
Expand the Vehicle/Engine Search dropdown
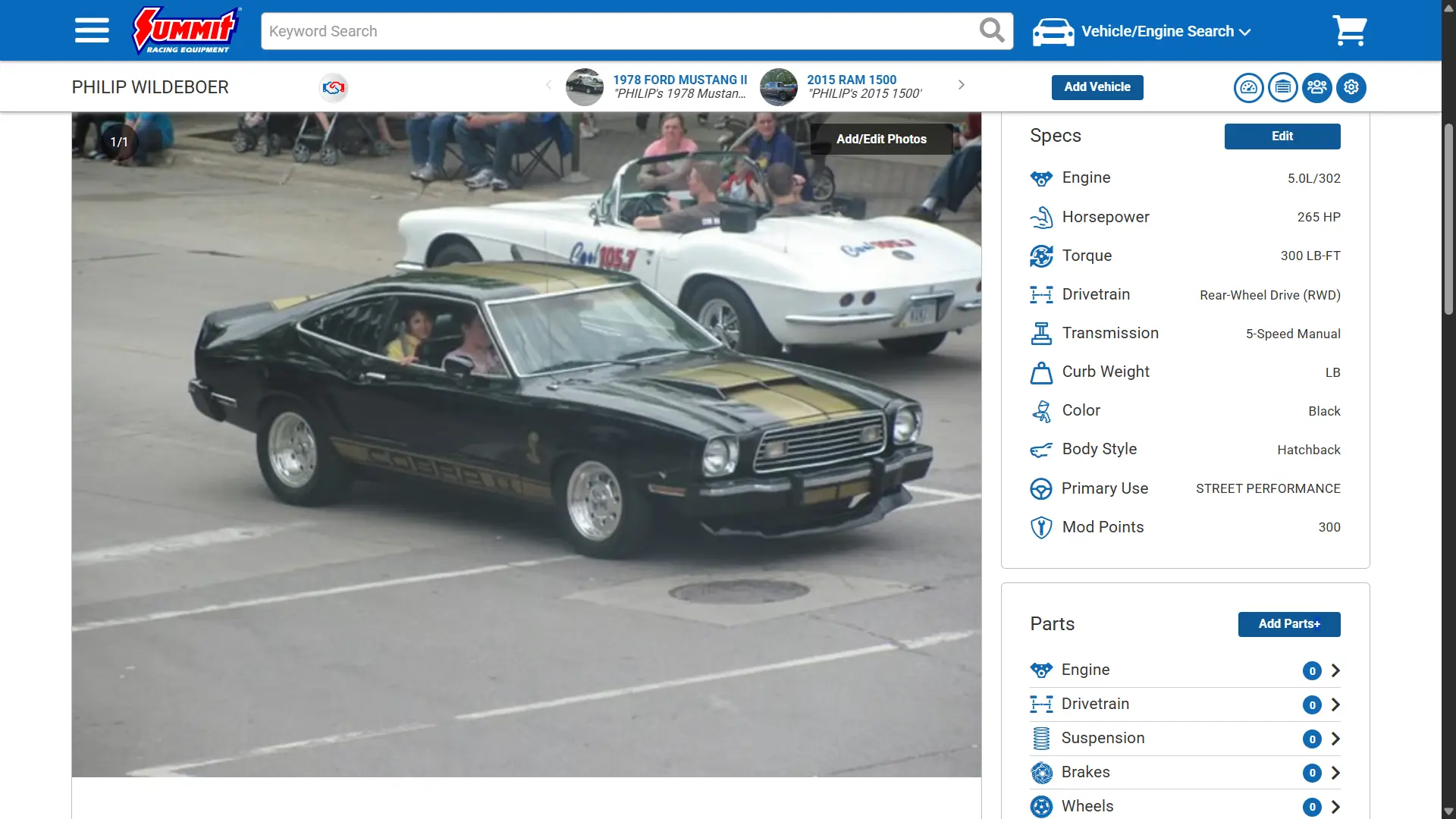point(1142,32)
